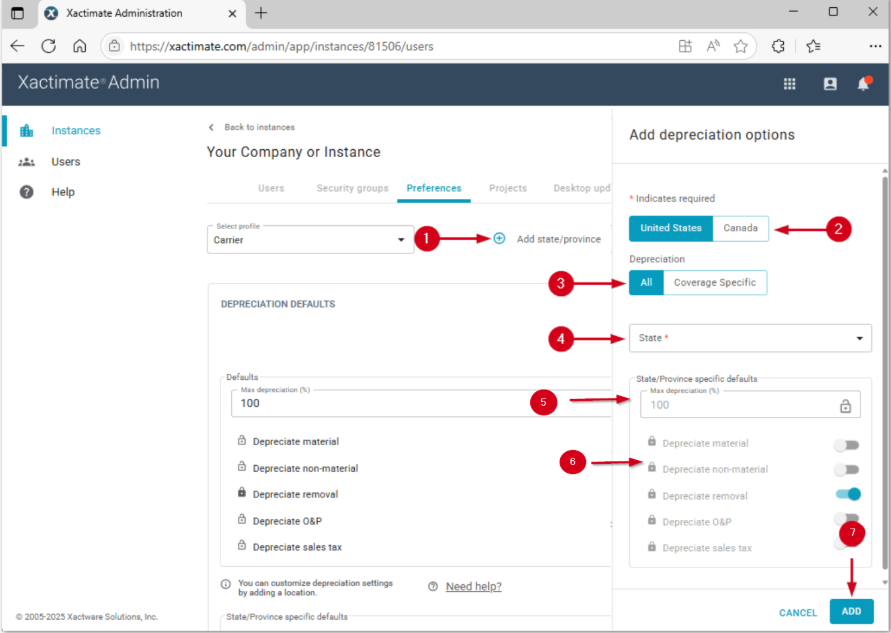Click lock icon beside Depreciate removal in defaults
Screen dimensions: 891x633
pos(242,493)
